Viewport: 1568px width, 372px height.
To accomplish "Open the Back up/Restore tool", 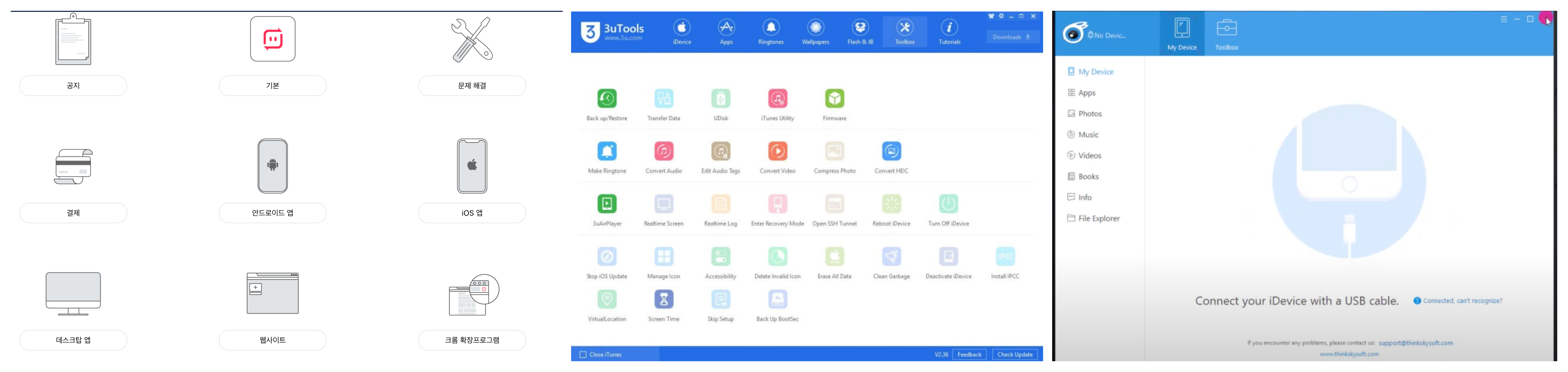I will [607, 99].
